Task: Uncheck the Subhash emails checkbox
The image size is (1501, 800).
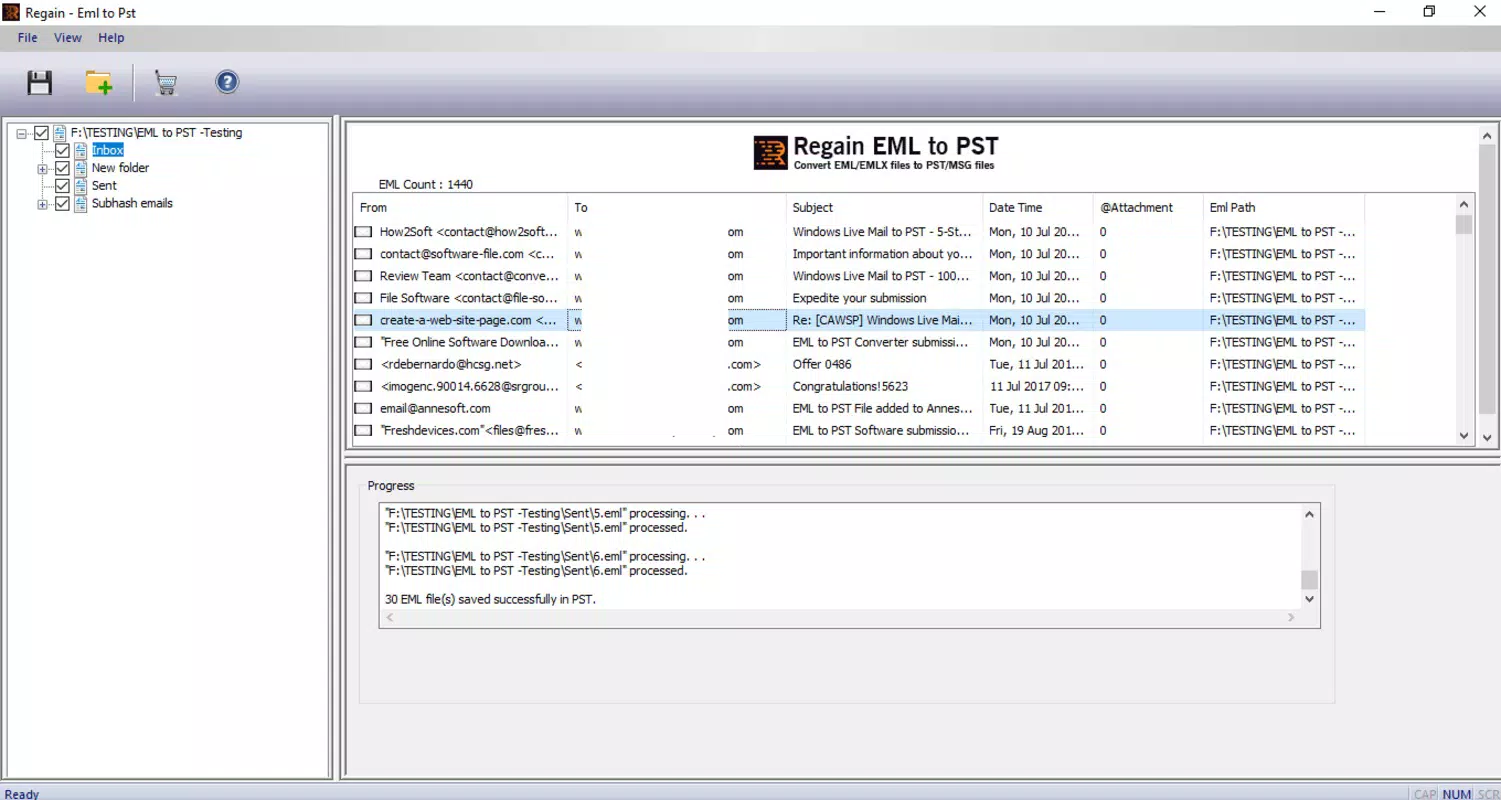Action: [x=62, y=204]
